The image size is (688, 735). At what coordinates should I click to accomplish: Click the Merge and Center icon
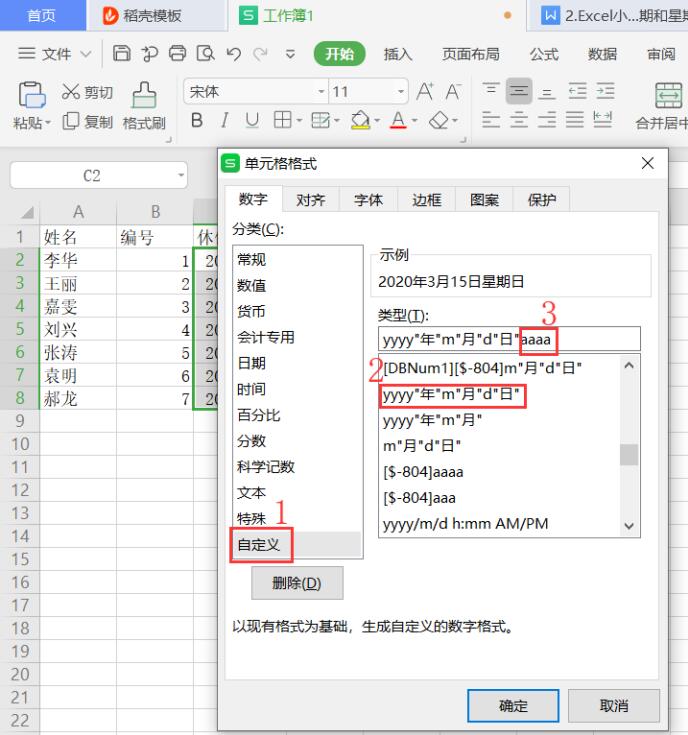[668, 95]
